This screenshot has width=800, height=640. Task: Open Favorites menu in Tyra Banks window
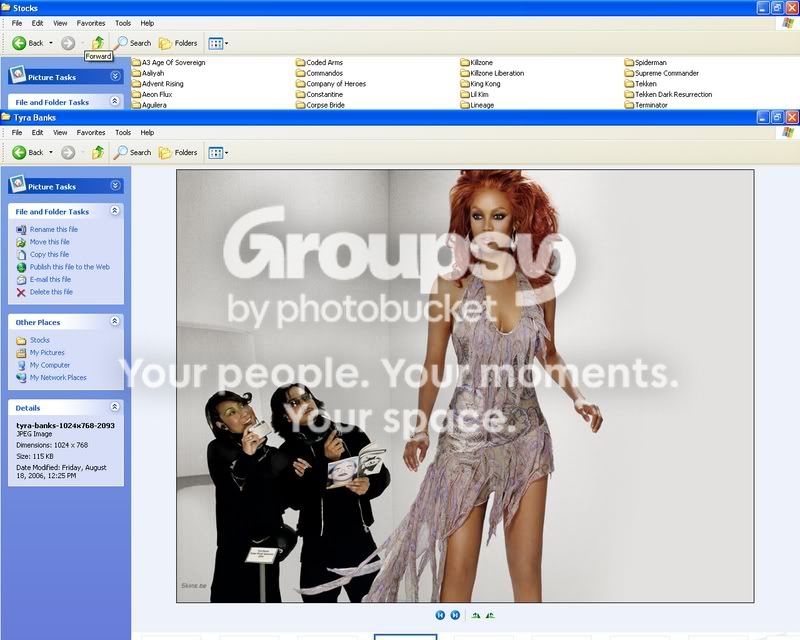pos(91,132)
